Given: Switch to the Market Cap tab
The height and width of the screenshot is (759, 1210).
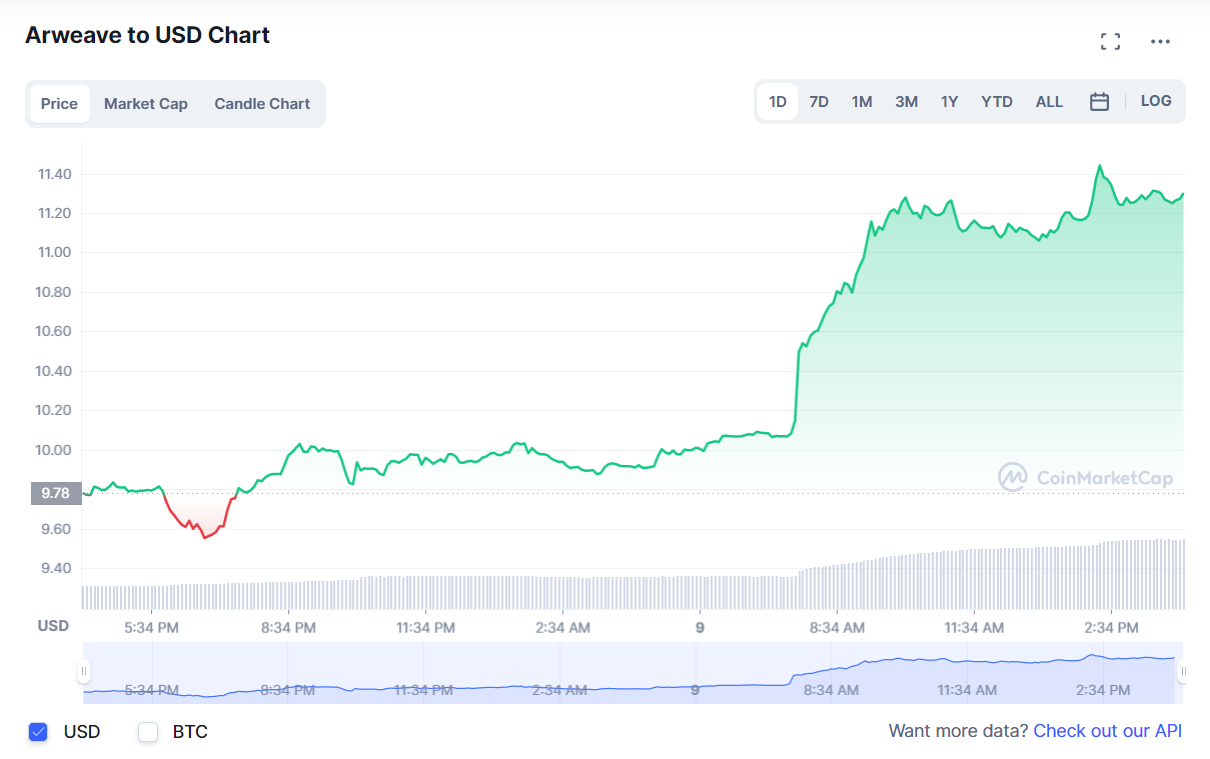Looking at the screenshot, I should 146,104.
